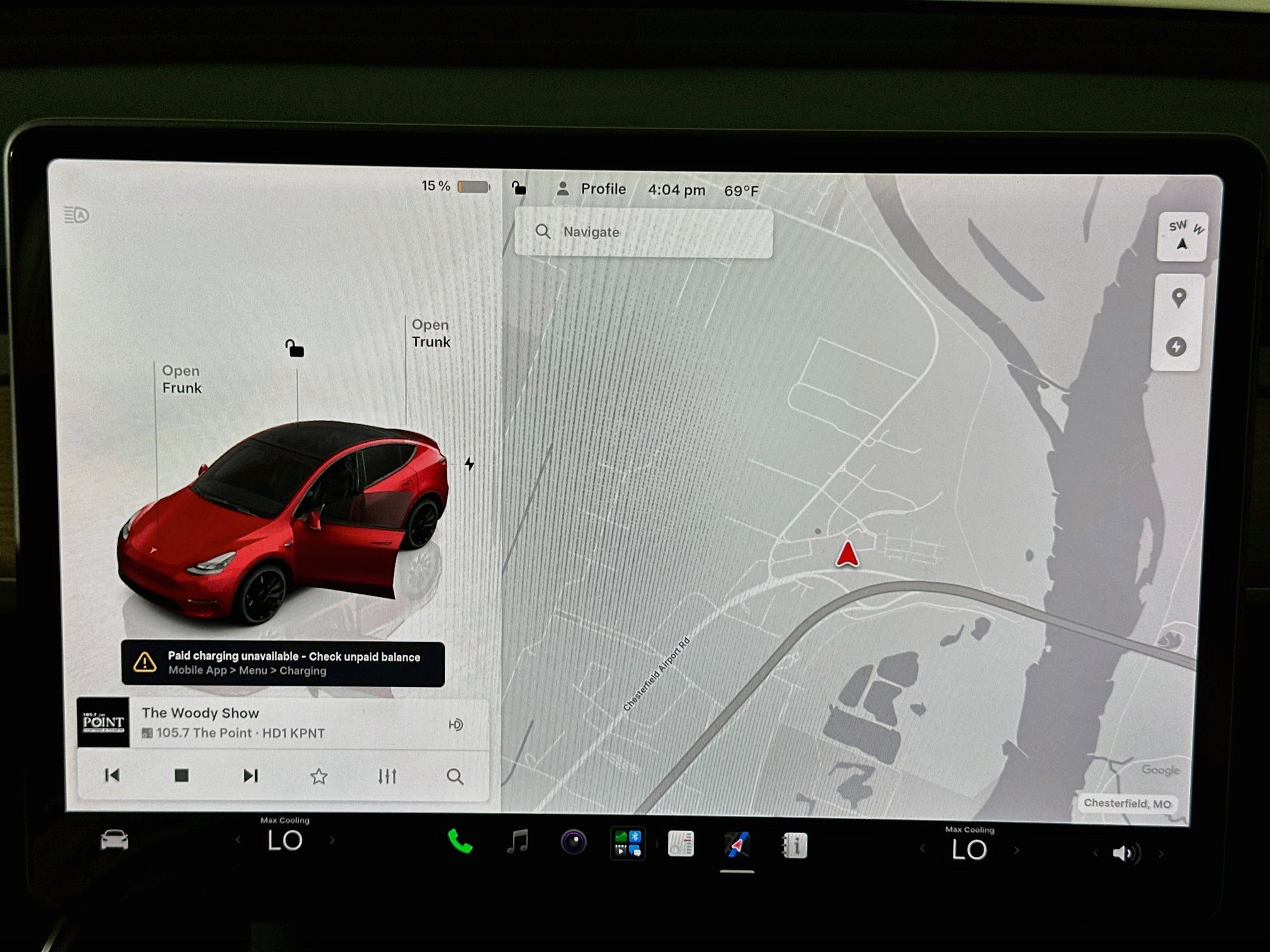The height and width of the screenshot is (952, 1270).
Task: Open the audio equalizer settings
Action: [387, 776]
